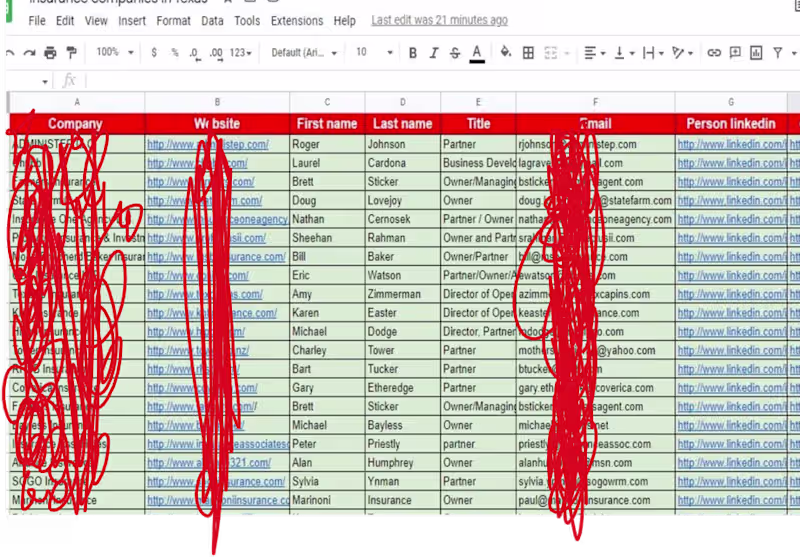800x557 pixels.
Task: Select column C header
Action: [327, 102]
